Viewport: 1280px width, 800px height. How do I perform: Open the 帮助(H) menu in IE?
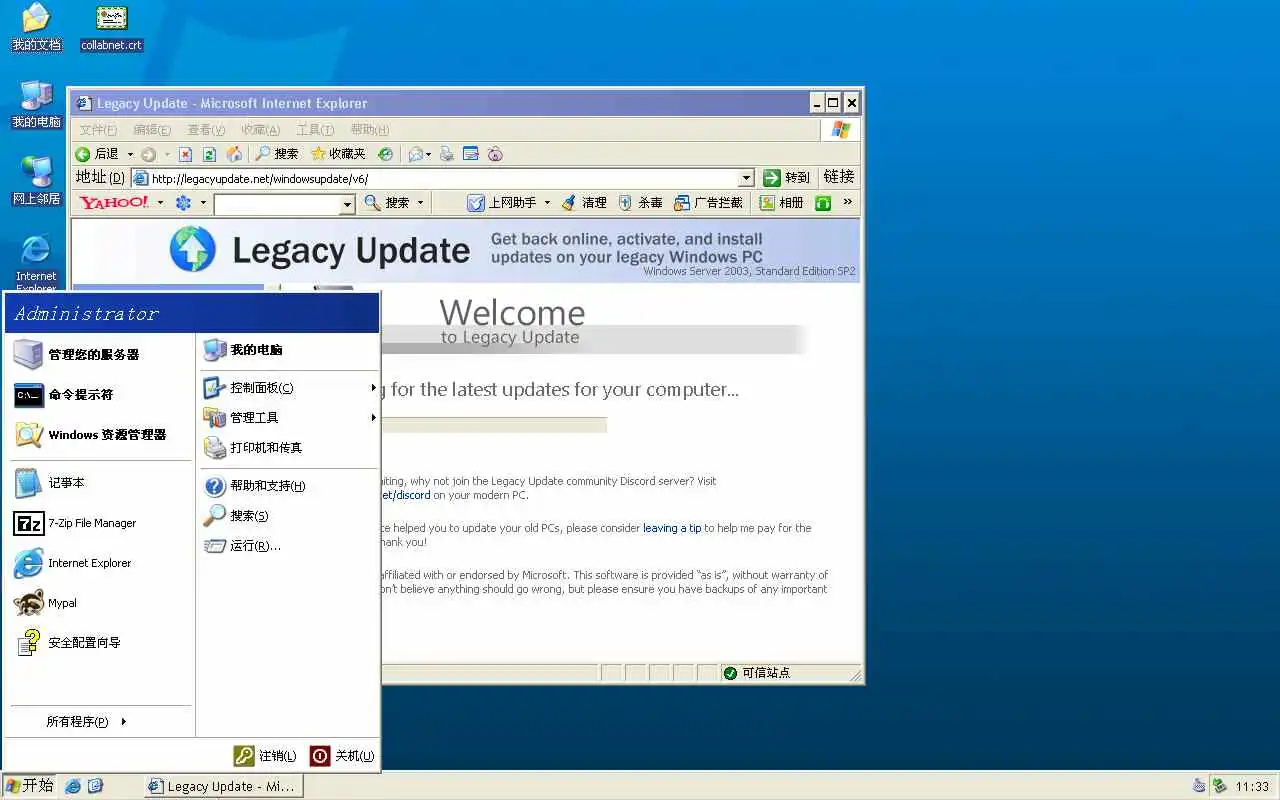(369, 130)
